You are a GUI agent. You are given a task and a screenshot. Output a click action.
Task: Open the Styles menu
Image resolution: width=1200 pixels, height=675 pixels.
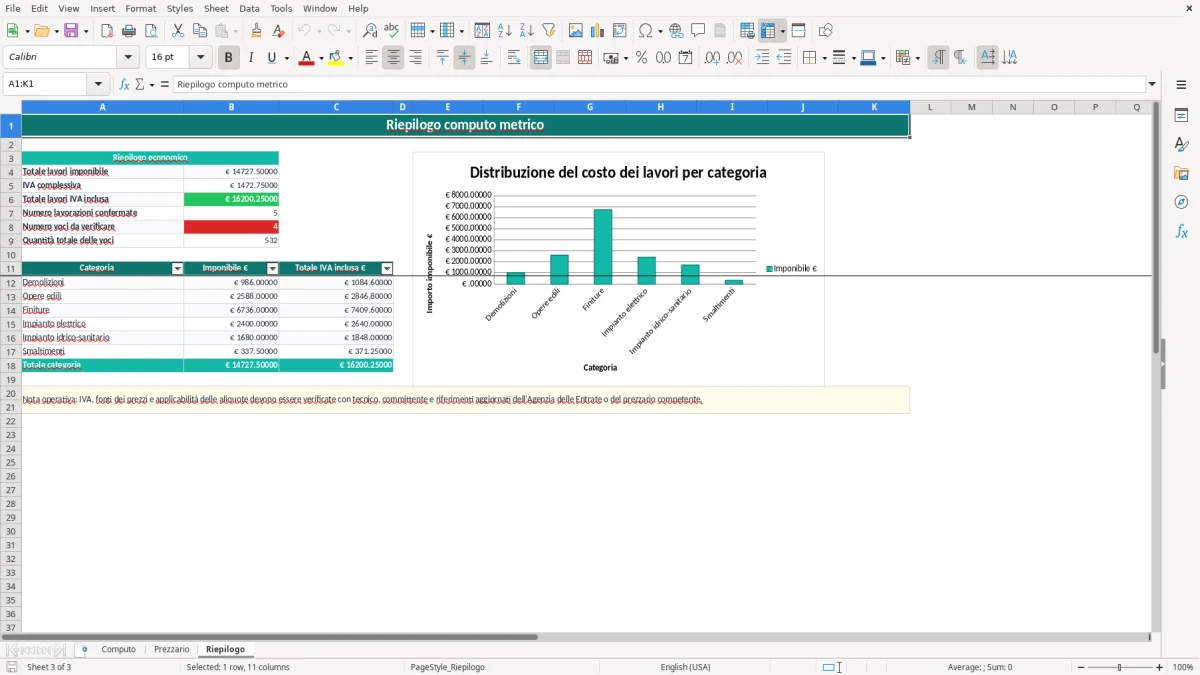coord(180,8)
